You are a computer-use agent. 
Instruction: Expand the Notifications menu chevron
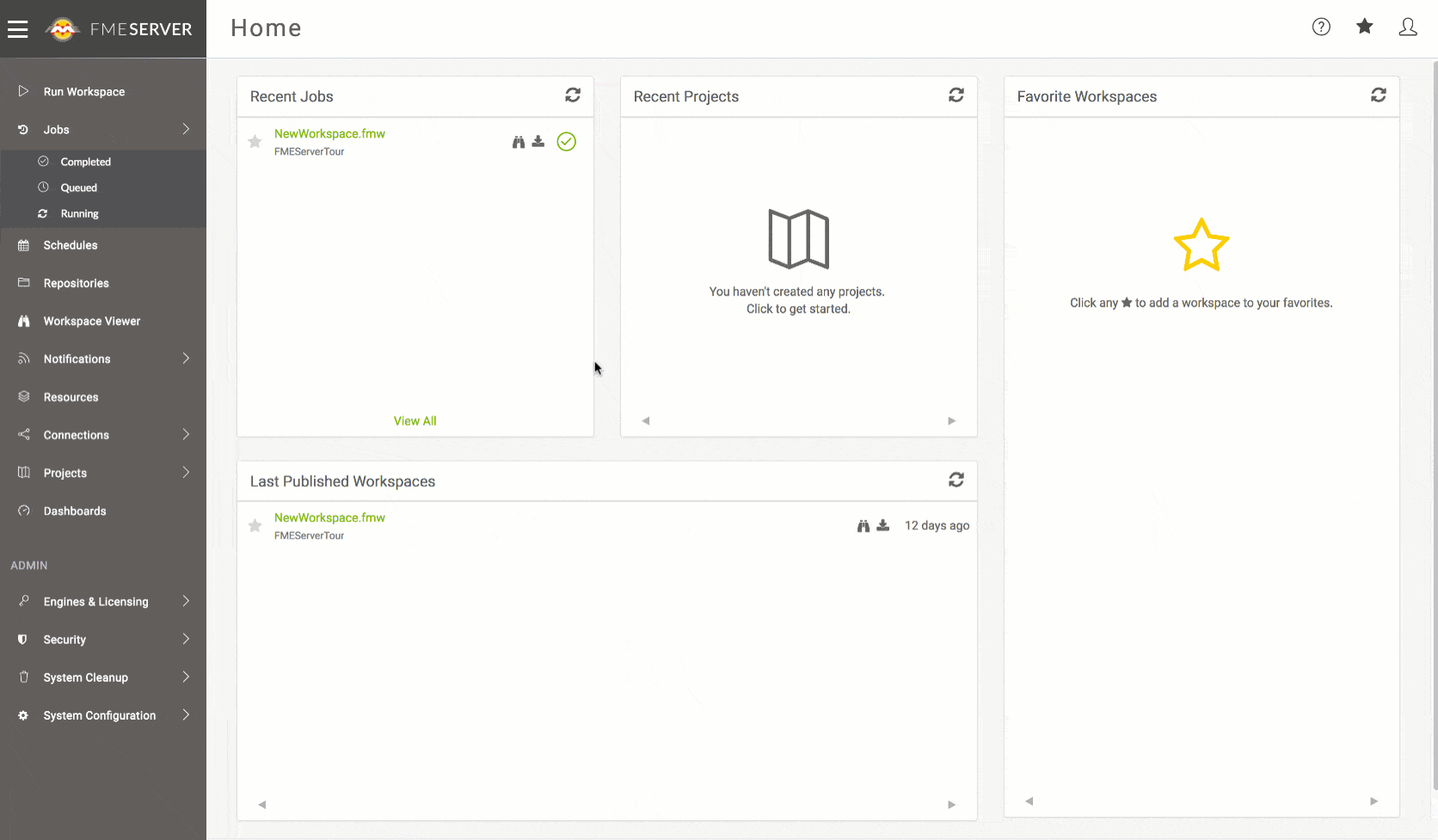point(186,359)
